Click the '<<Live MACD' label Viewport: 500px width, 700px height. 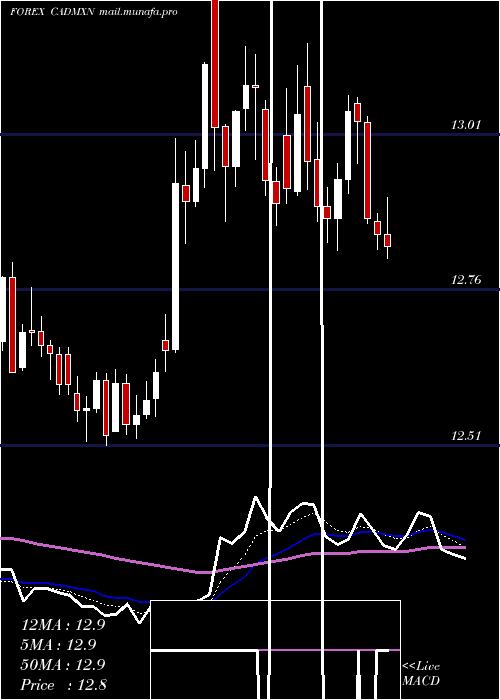click(421, 673)
